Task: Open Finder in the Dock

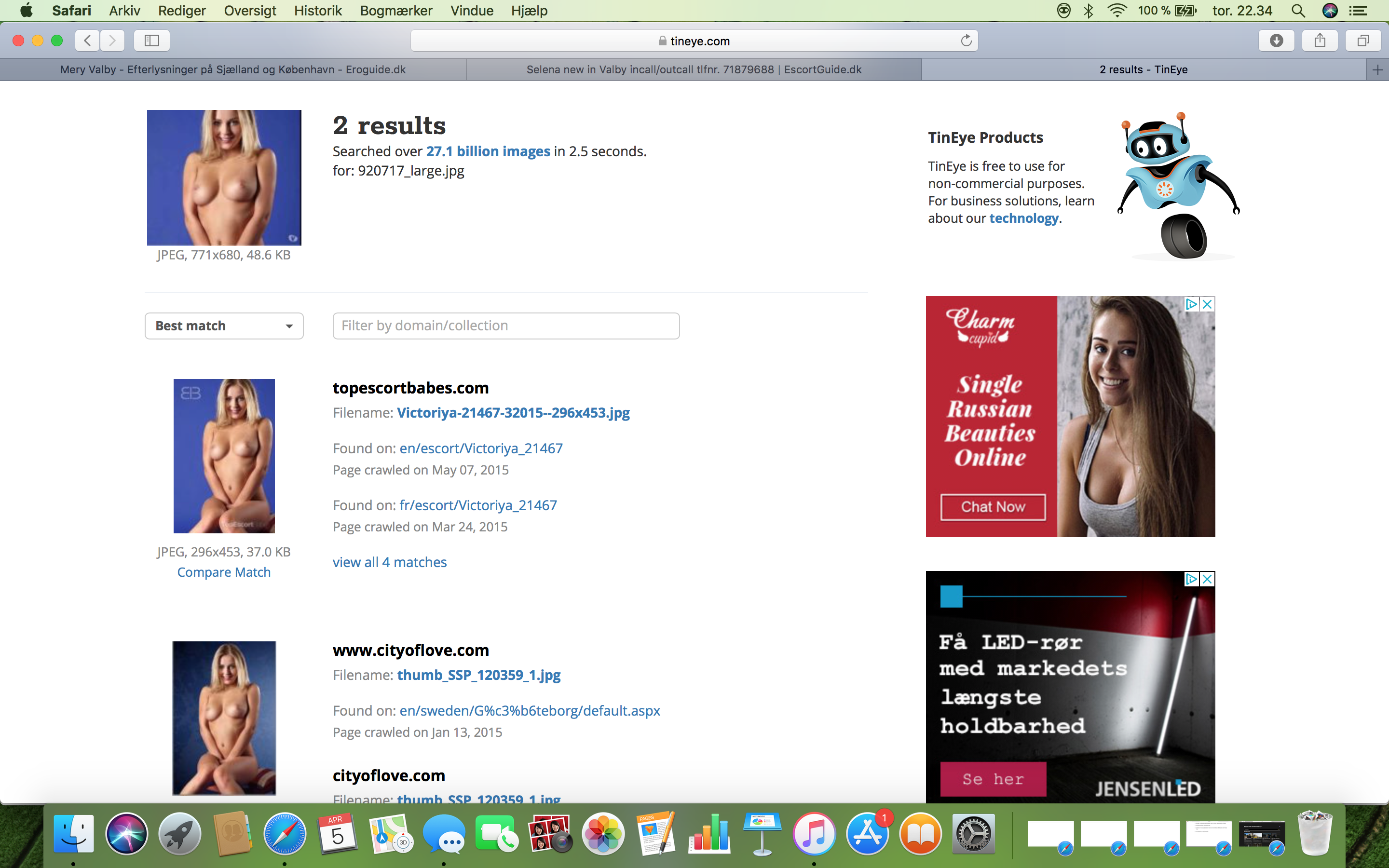Action: (73, 834)
